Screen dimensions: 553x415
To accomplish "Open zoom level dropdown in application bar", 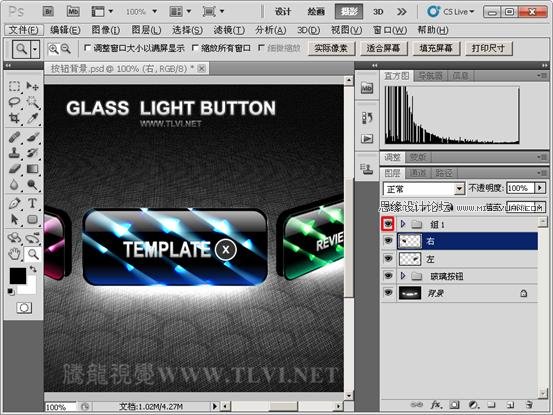I will tap(155, 12).
